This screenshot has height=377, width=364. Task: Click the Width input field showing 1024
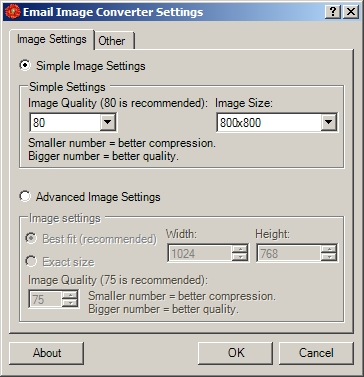tap(199, 253)
